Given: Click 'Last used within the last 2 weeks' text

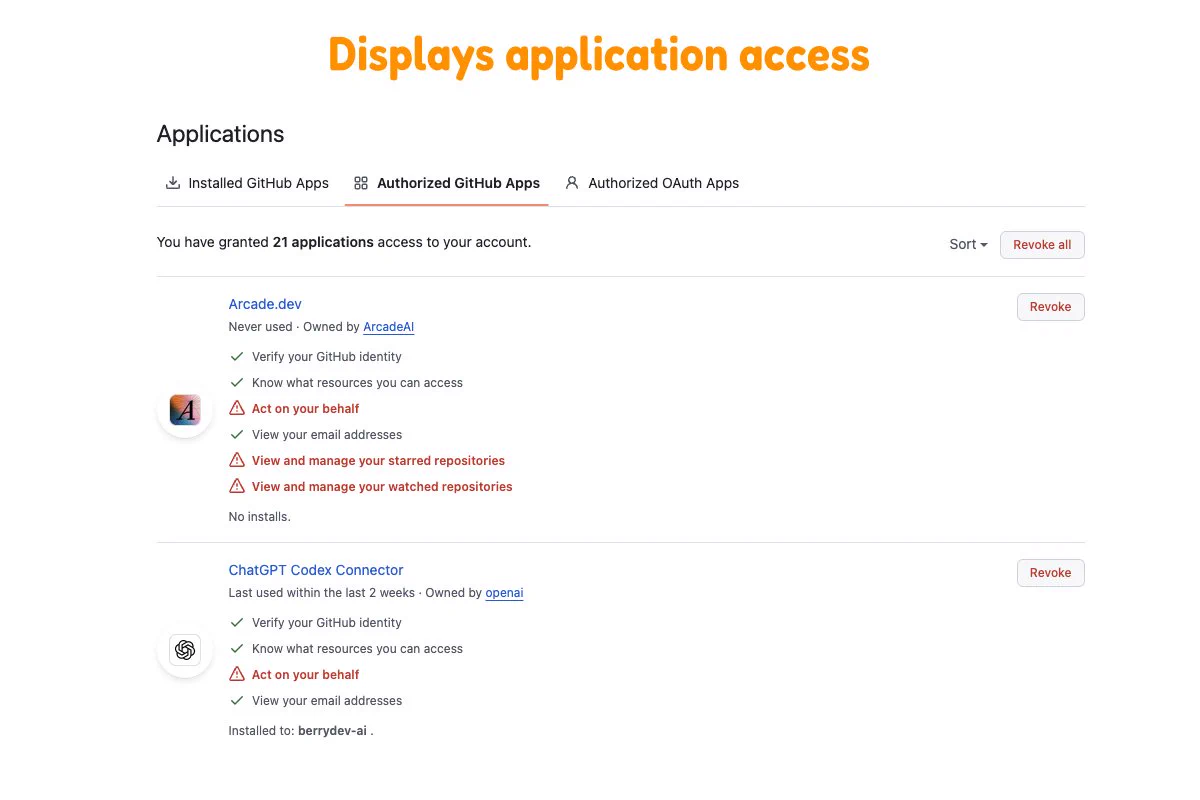Looking at the screenshot, I should [322, 593].
